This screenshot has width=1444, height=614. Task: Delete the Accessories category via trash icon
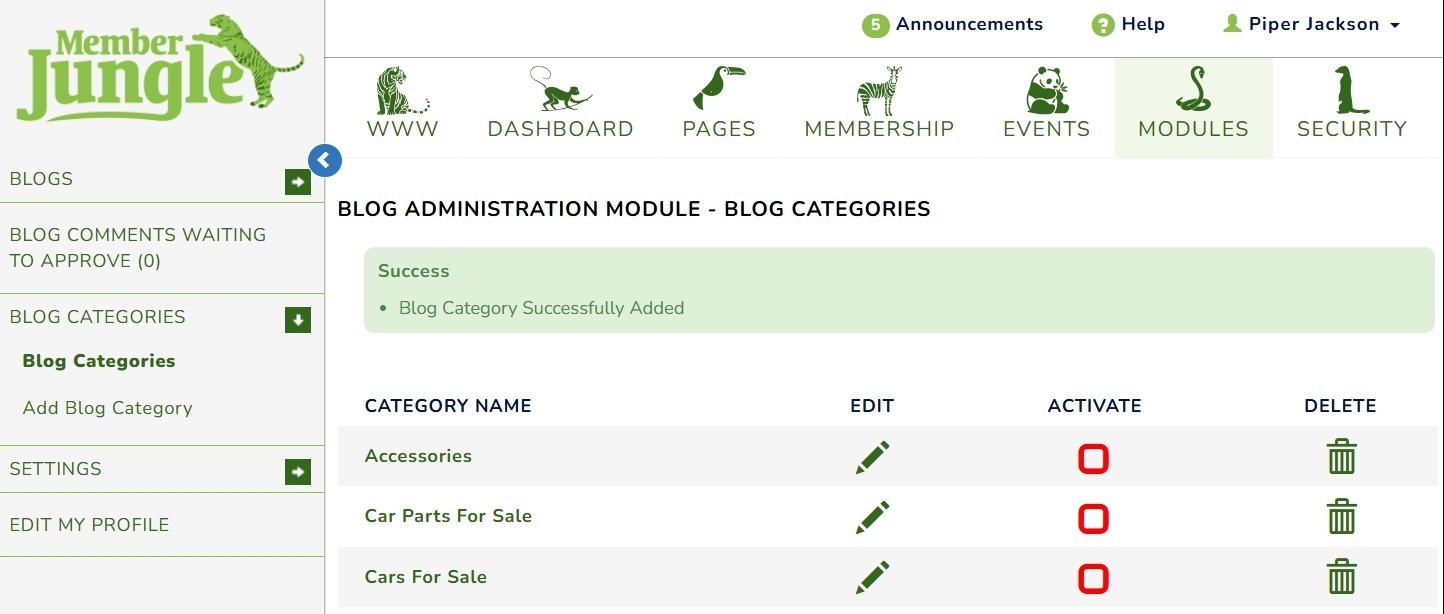pyautogui.click(x=1341, y=457)
